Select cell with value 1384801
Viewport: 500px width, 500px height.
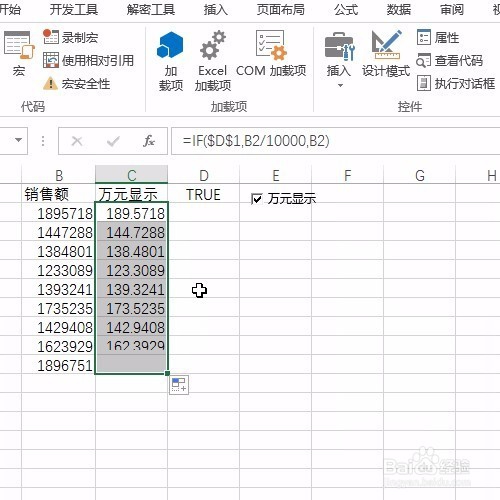(x=59, y=251)
